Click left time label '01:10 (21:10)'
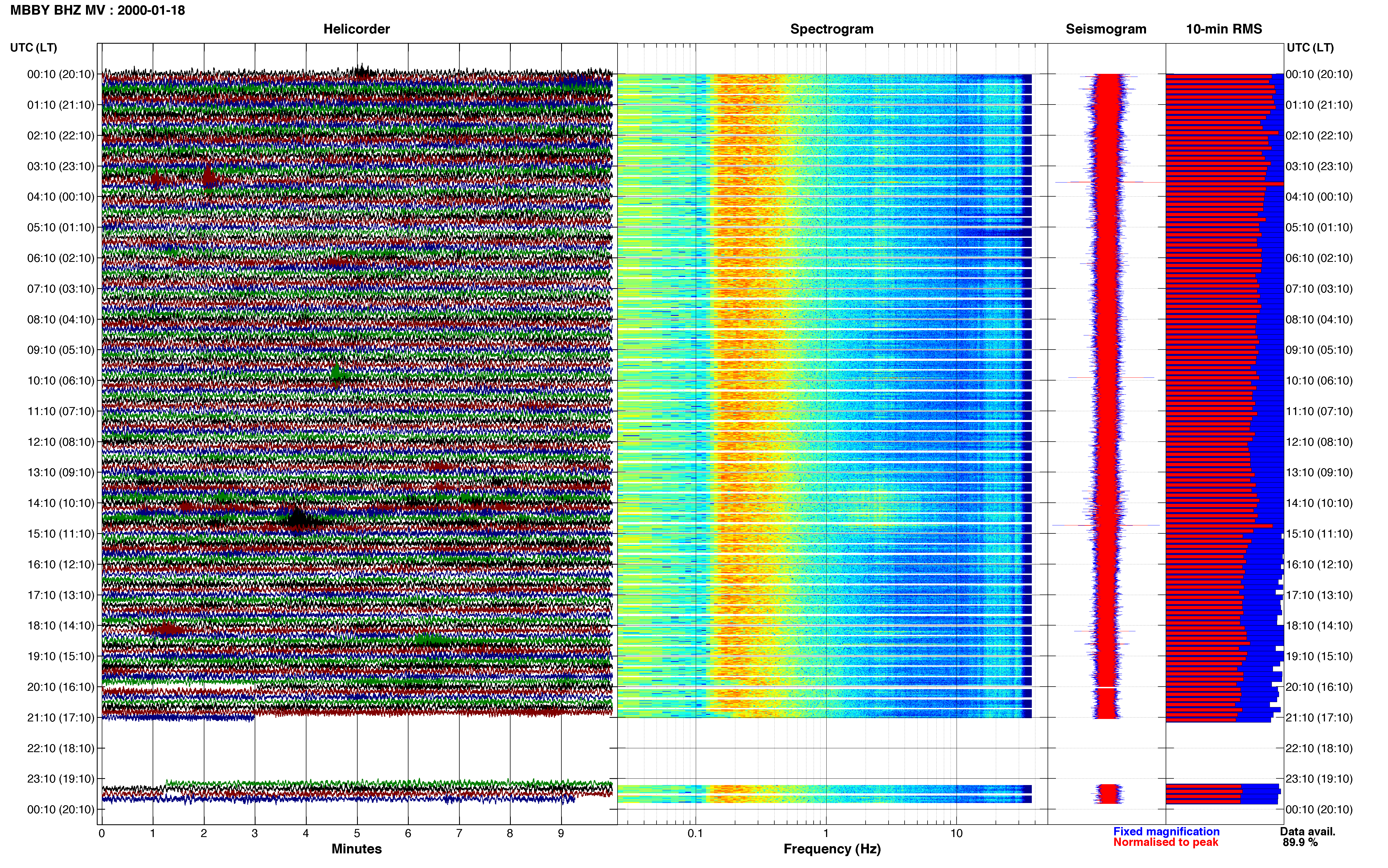Image resolution: width=1388 pixels, height=868 pixels. [61, 105]
